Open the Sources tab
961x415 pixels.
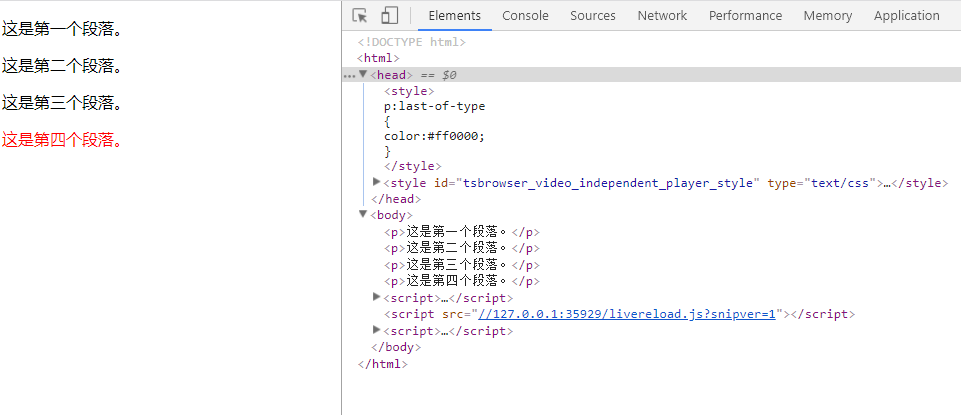(x=593, y=15)
